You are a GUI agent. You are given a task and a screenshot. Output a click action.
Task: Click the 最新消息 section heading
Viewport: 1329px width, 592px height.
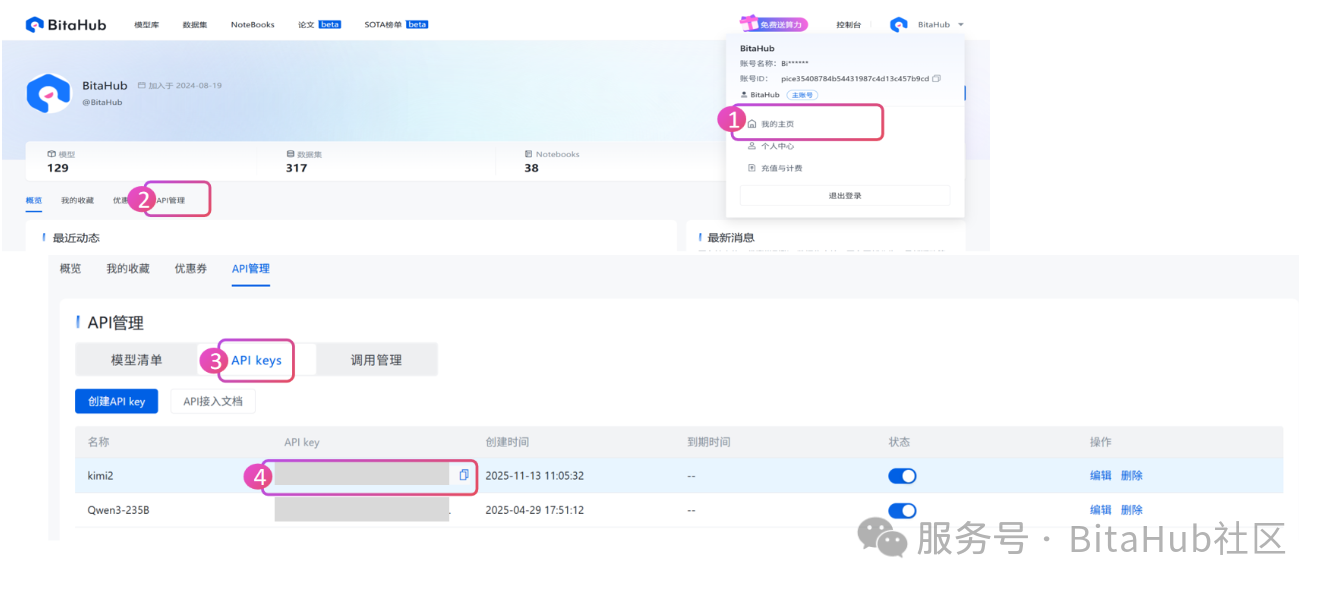tap(731, 238)
